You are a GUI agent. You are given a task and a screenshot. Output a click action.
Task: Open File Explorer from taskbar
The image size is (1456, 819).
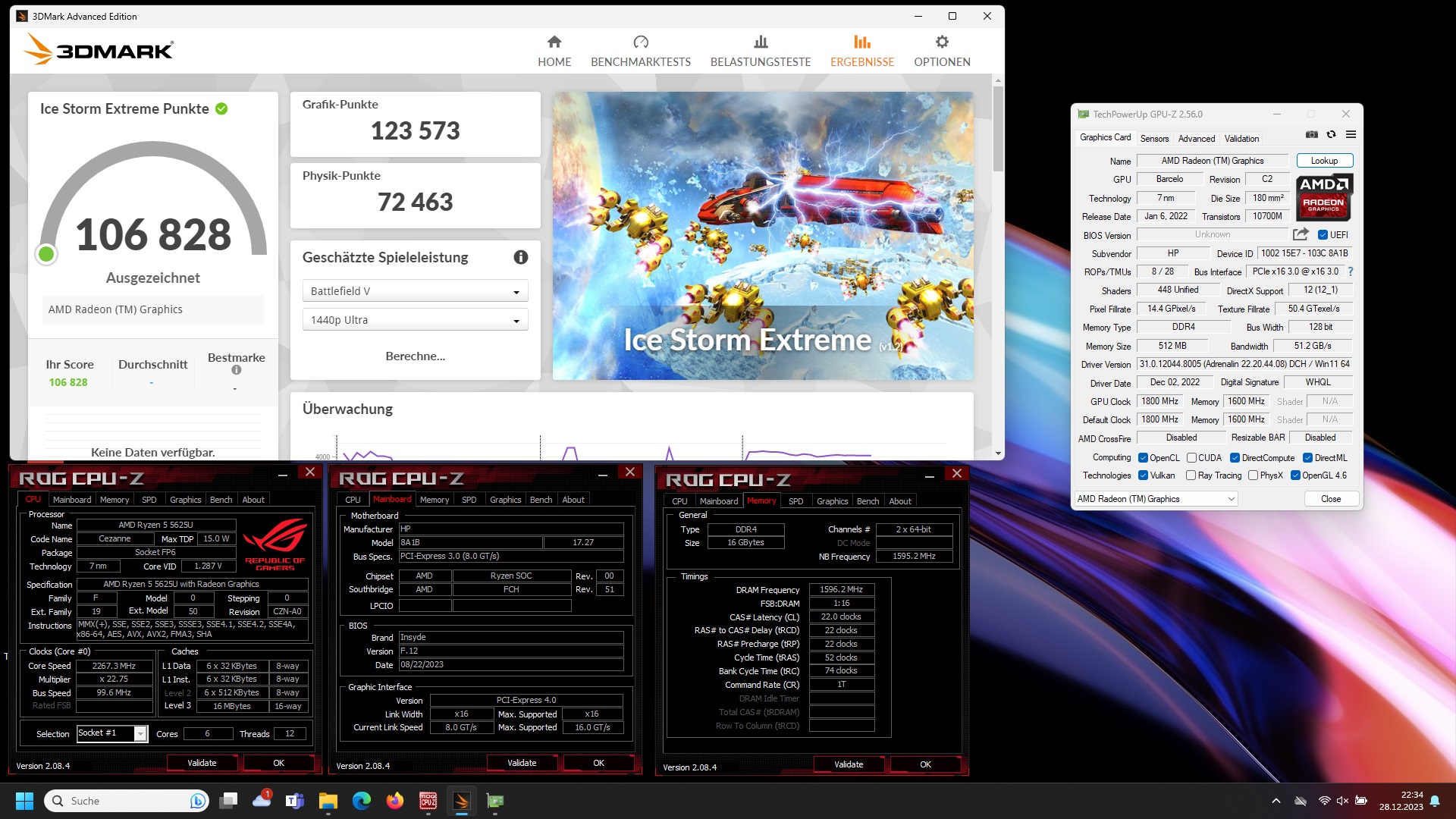pos(328,801)
